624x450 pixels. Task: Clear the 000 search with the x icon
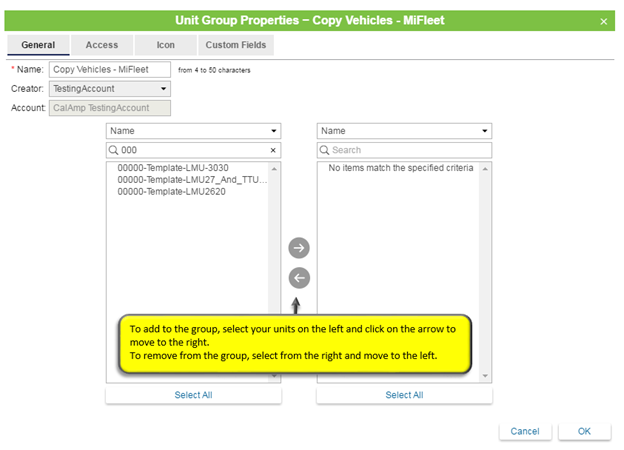pos(273,150)
